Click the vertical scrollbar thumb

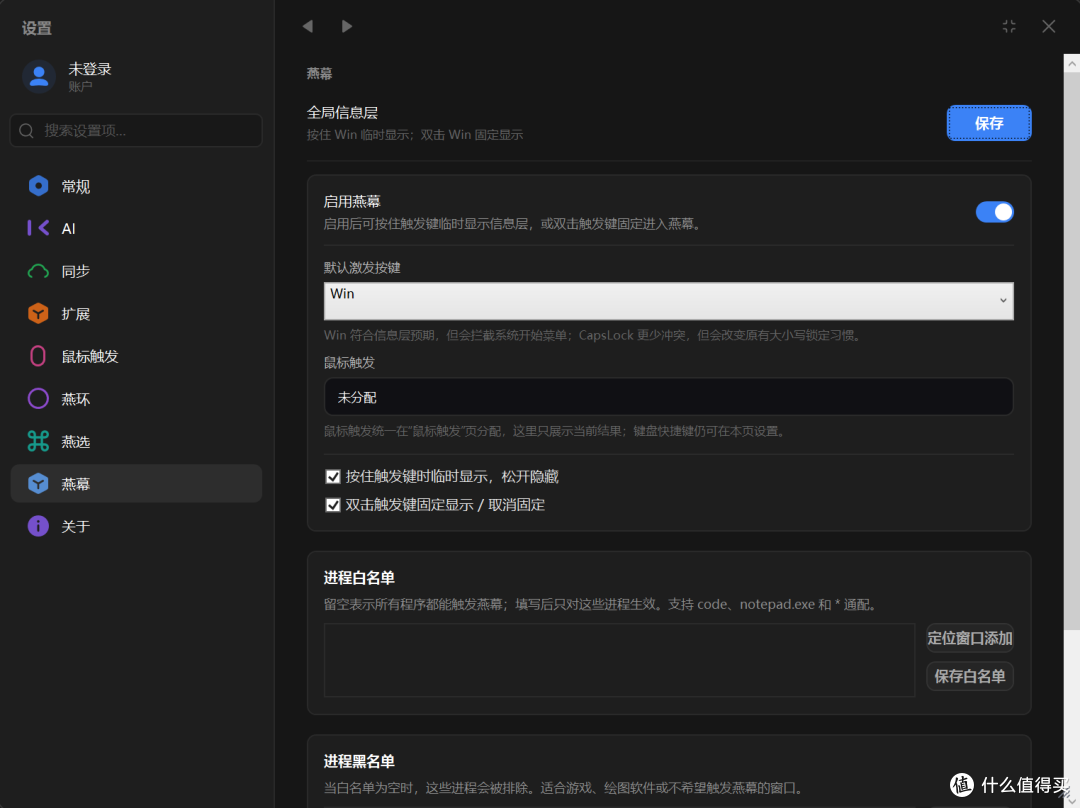(1072, 351)
